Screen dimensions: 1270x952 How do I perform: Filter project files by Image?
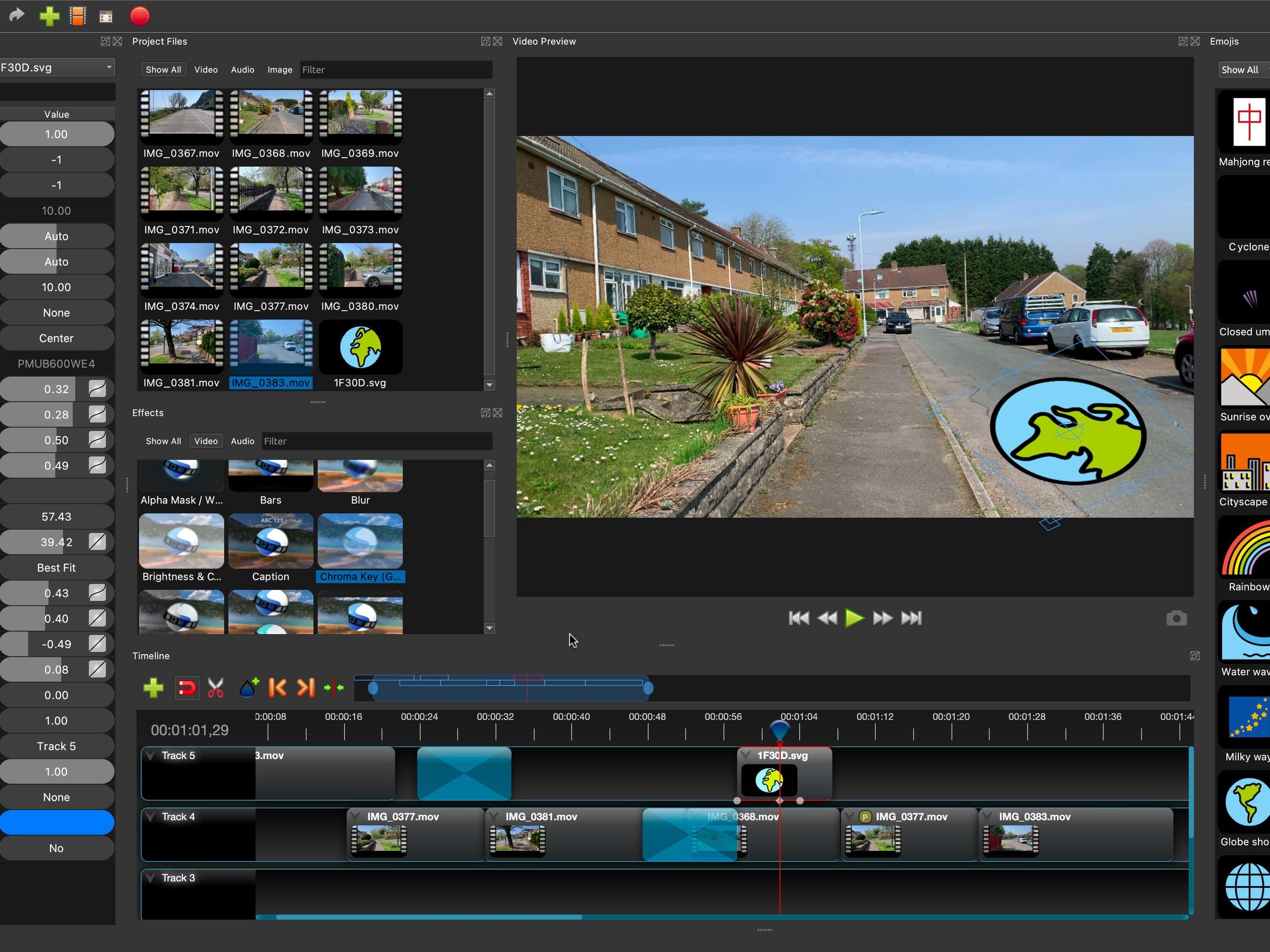(280, 69)
